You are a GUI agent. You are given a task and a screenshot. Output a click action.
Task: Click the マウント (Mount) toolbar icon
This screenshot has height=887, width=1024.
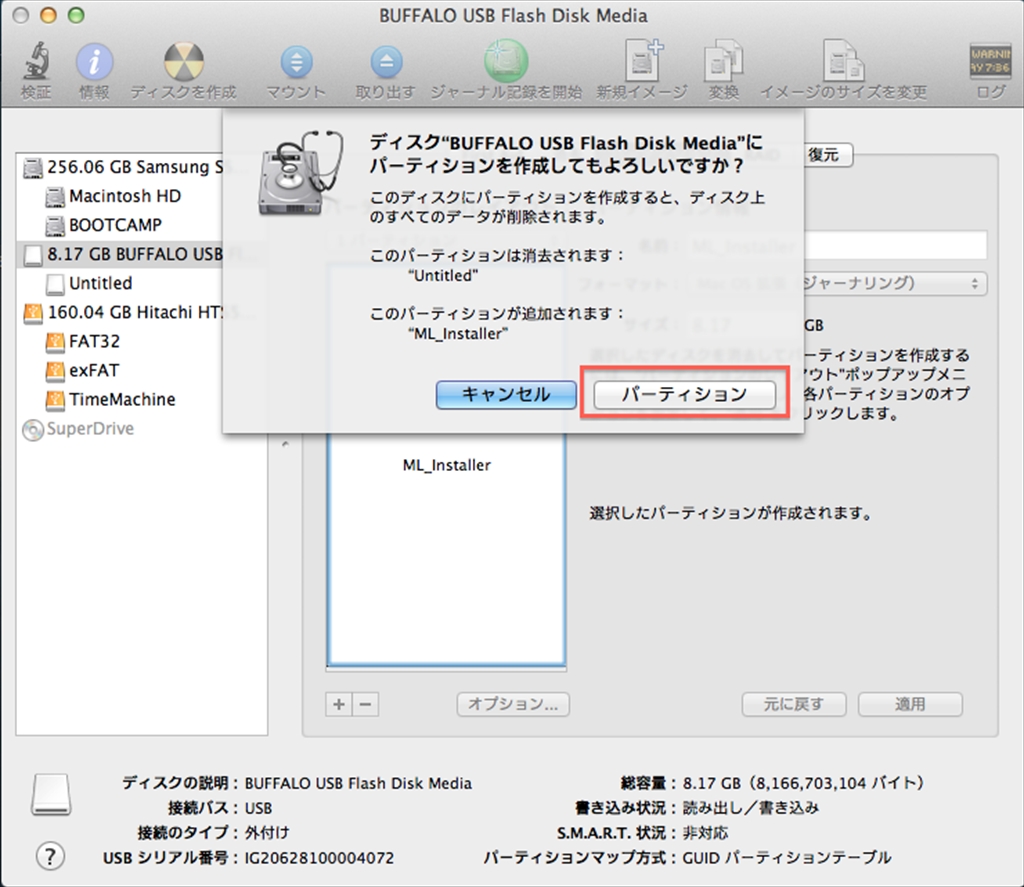click(x=296, y=62)
